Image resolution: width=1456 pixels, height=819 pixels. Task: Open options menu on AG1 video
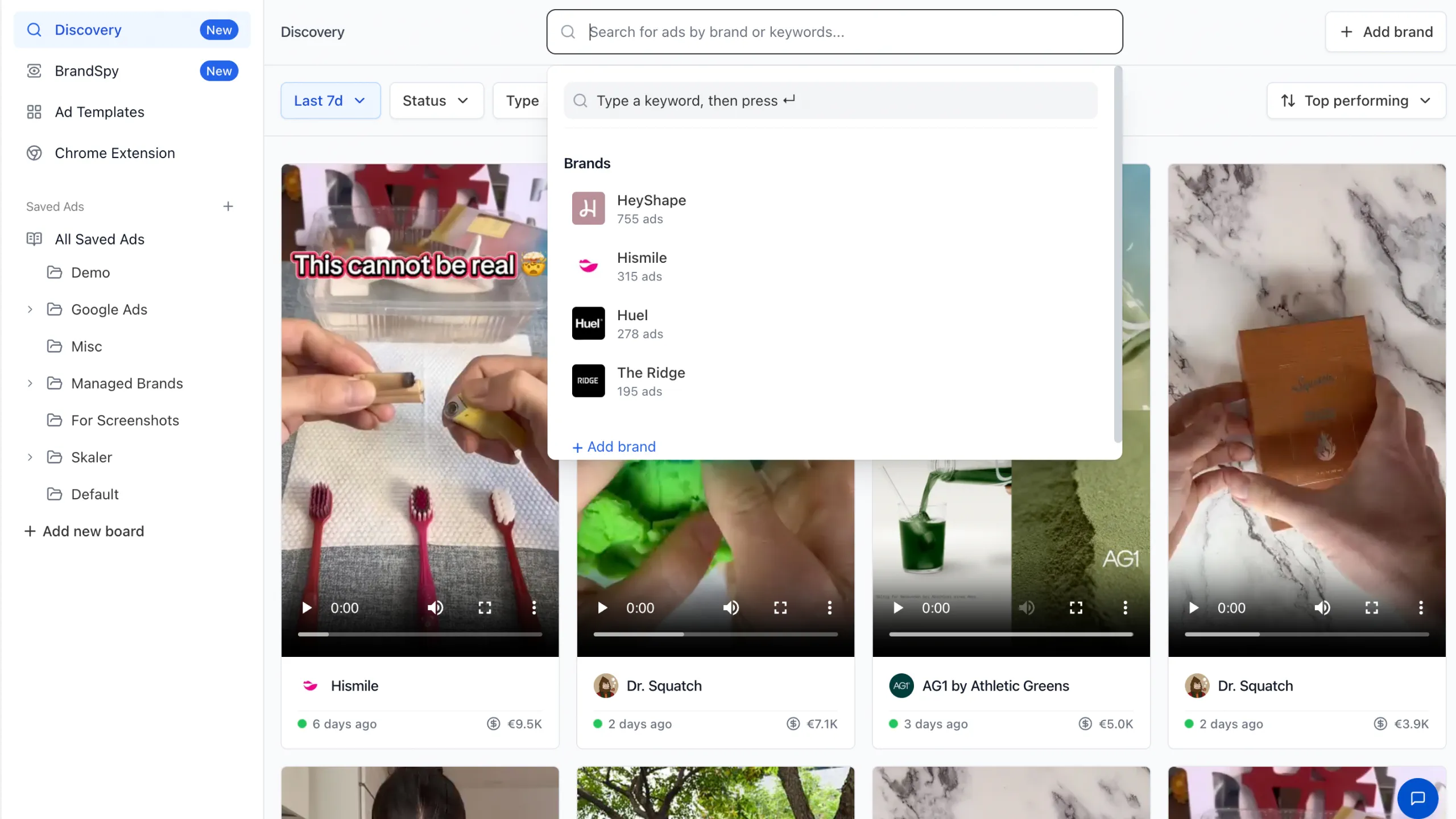tap(1125, 608)
